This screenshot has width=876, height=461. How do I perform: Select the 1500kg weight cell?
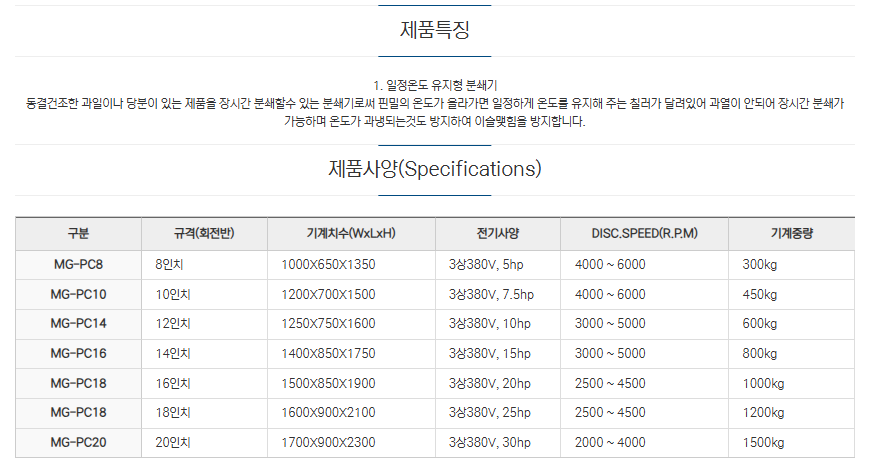(792, 443)
